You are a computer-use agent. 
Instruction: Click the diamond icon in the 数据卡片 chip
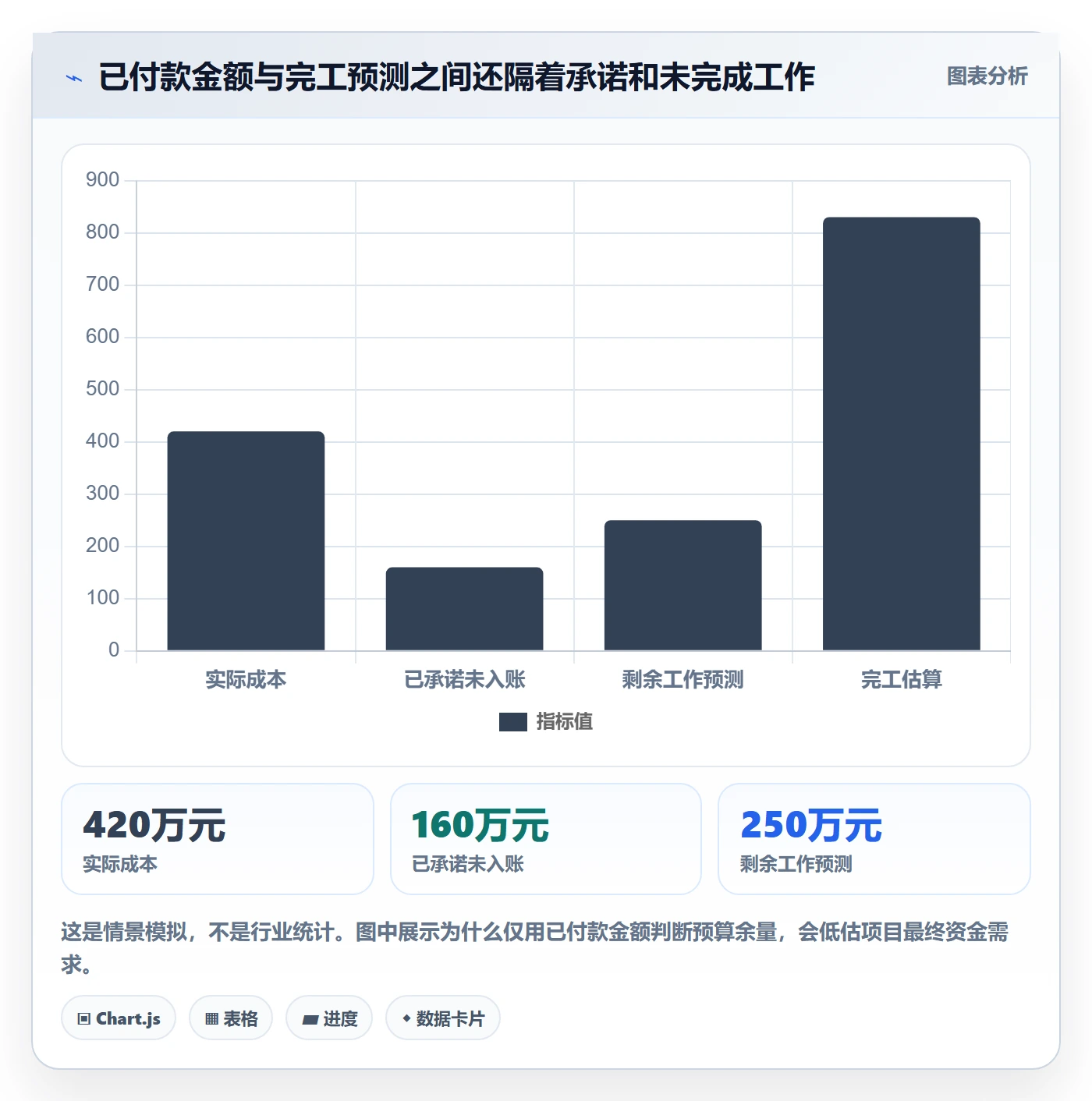pos(406,1018)
